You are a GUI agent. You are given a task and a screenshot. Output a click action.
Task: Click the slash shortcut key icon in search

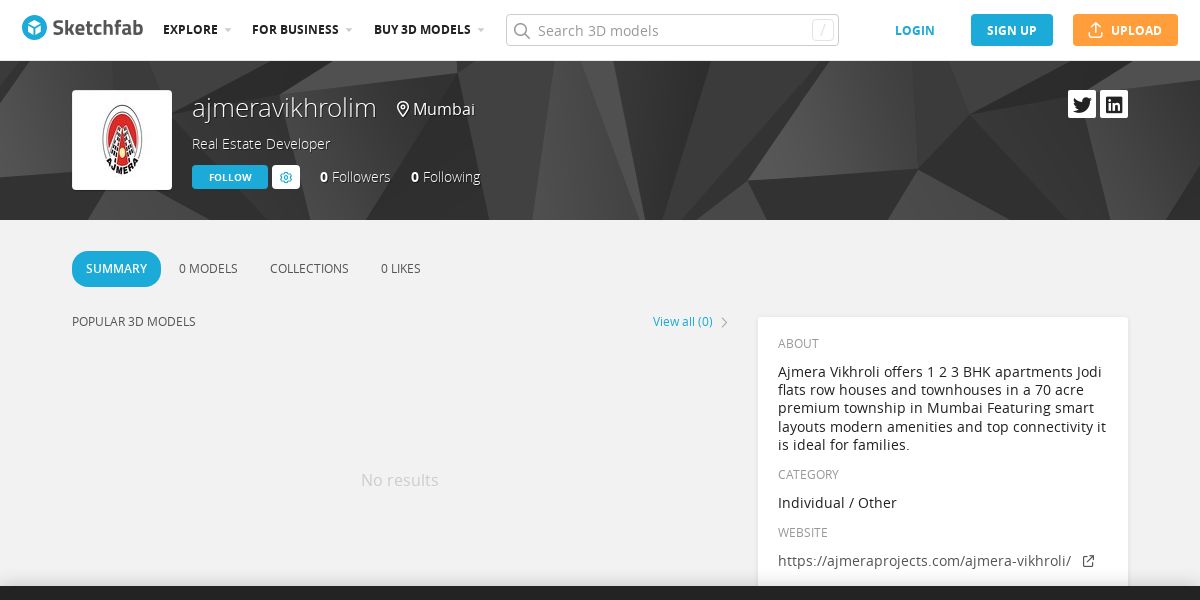(x=823, y=30)
